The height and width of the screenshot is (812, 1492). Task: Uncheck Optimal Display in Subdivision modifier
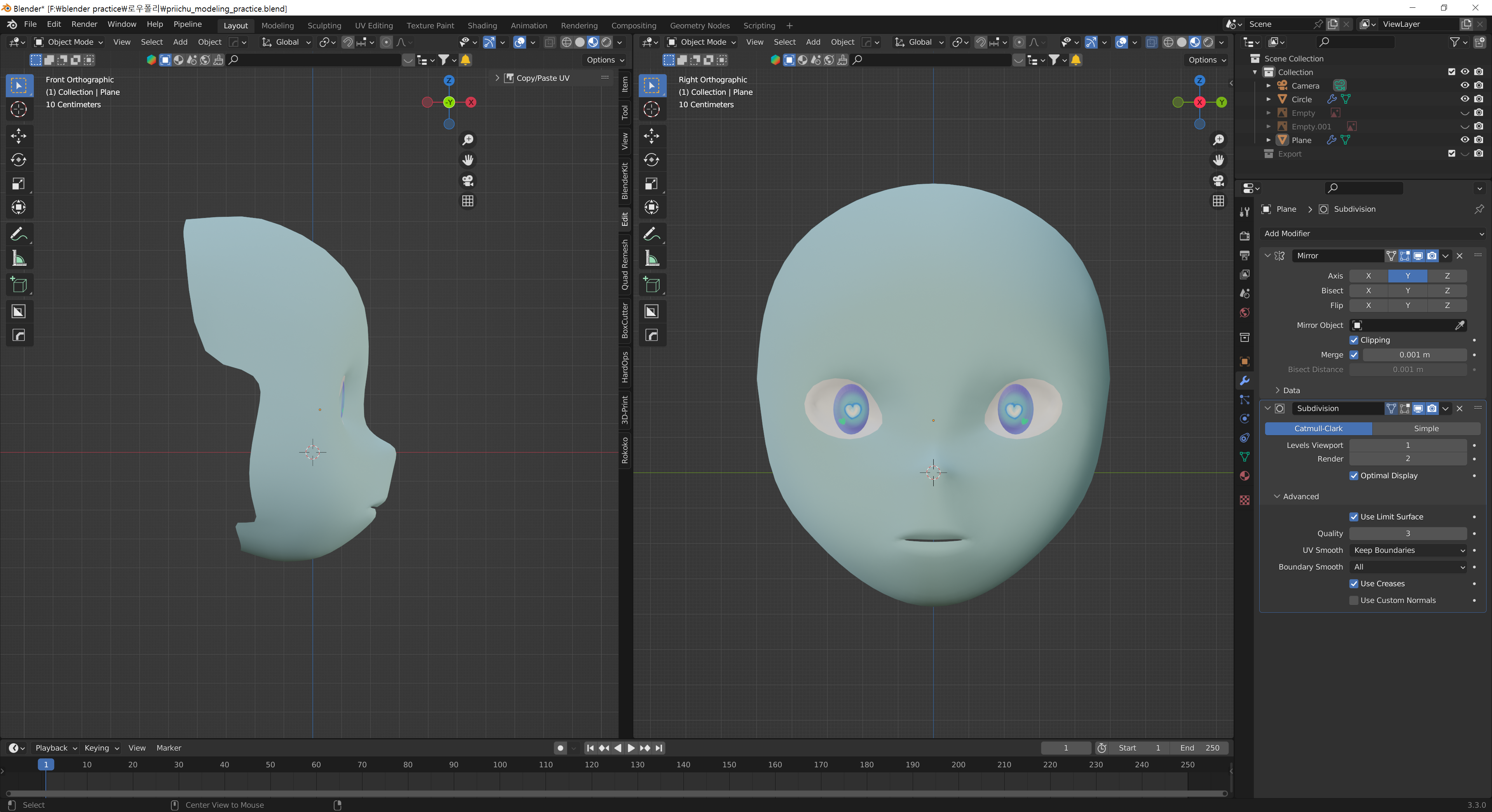tap(1354, 476)
